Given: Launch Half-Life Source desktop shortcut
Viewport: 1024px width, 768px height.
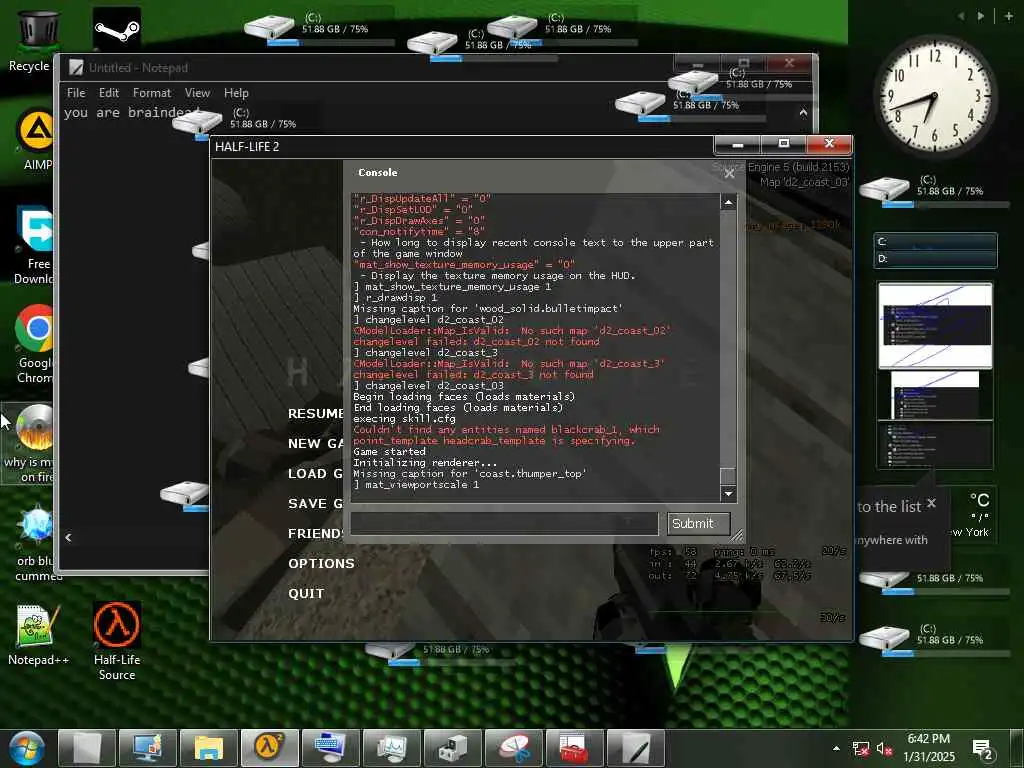Looking at the screenshot, I should [x=117, y=641].
